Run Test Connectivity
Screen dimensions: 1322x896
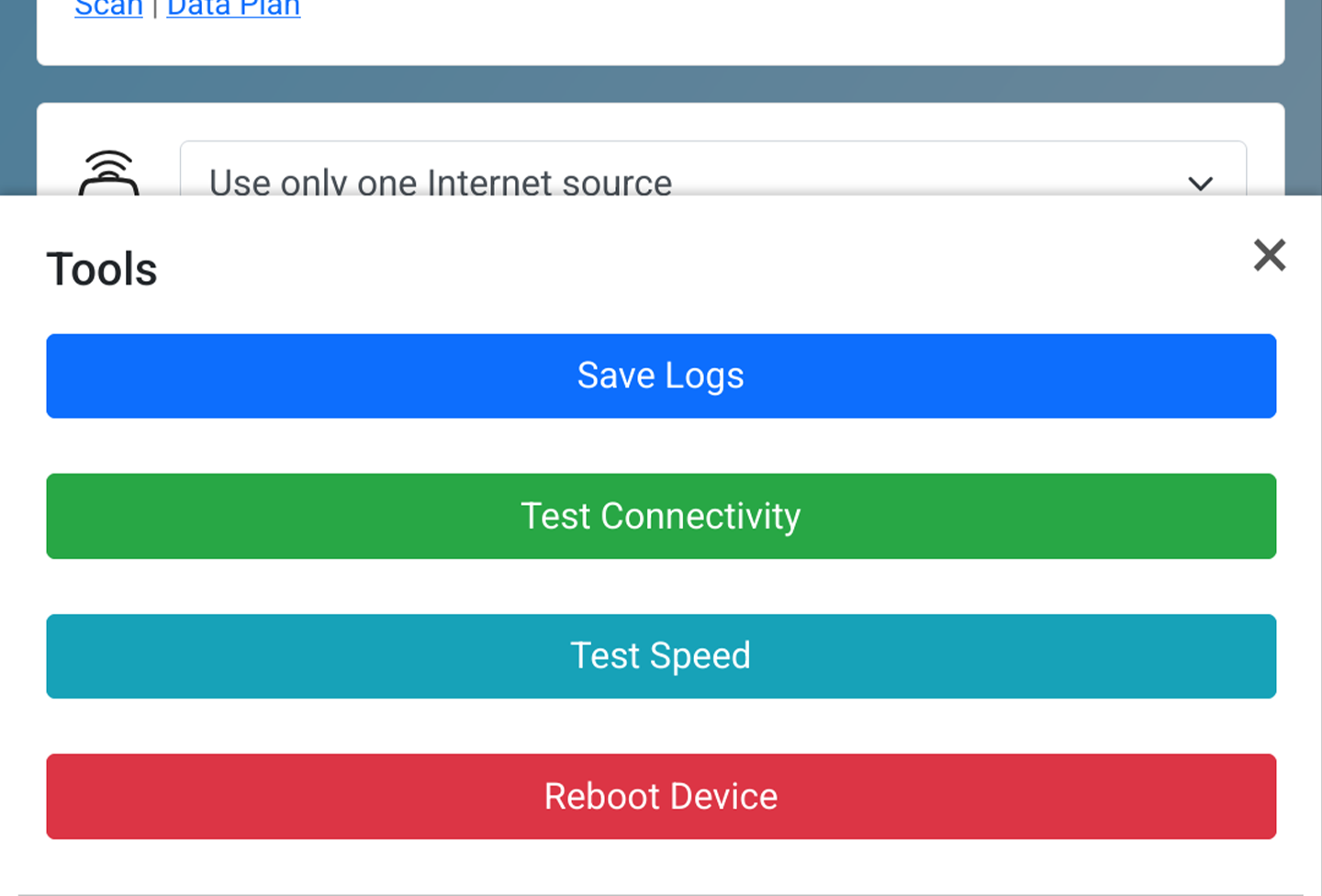tap(661, 516)
